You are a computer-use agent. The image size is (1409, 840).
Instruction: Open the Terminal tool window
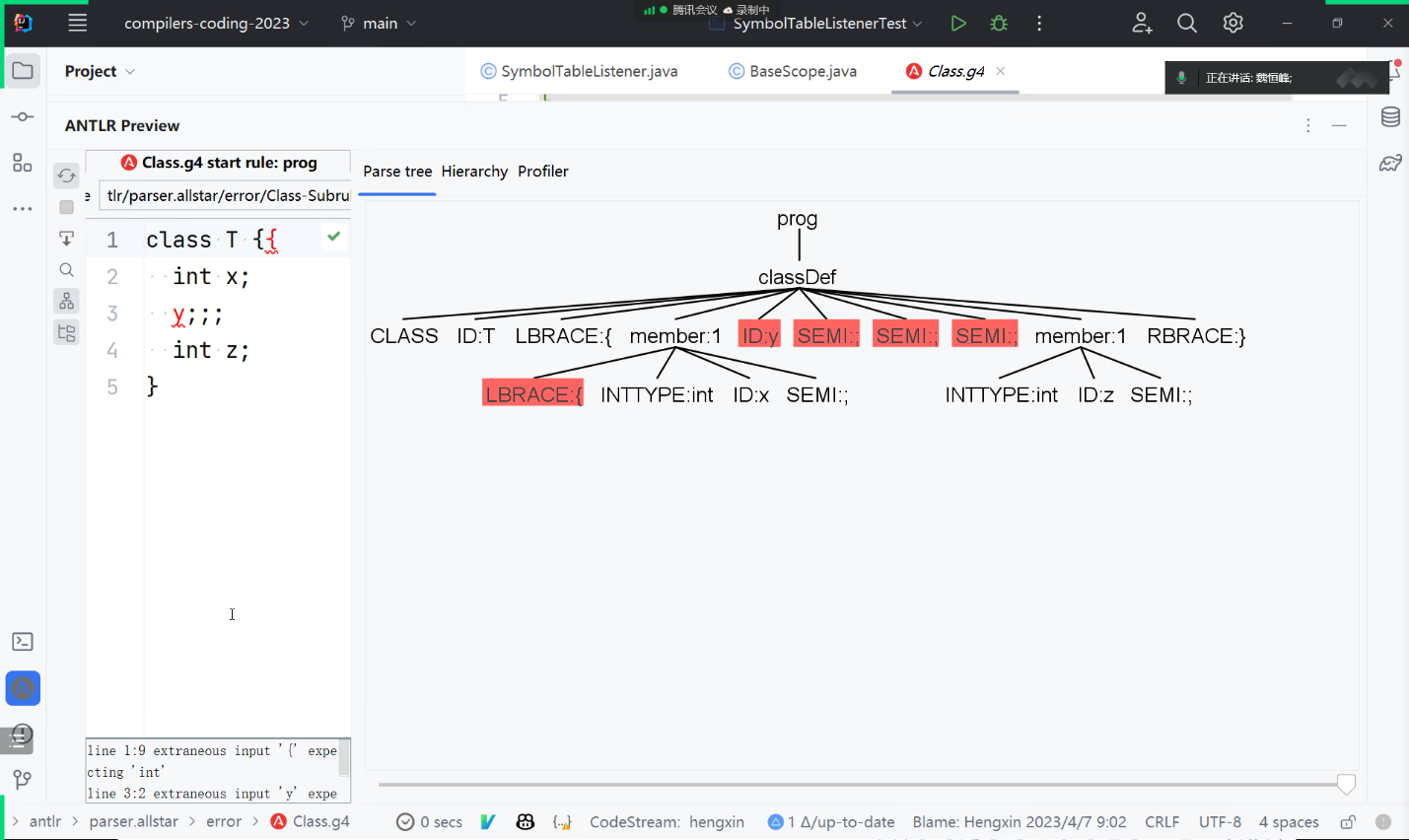point(23,642)
